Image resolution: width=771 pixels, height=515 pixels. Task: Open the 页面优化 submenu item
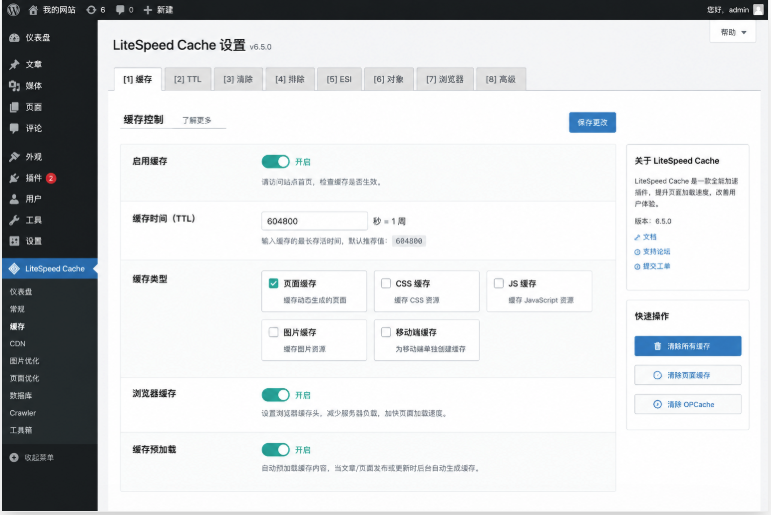25,378
